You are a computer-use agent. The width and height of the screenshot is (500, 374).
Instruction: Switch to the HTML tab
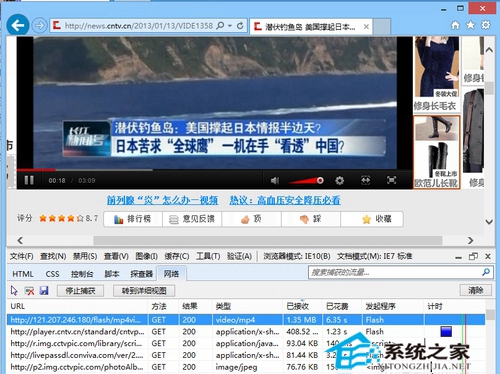pyautogui.click(x=23, y=274)
